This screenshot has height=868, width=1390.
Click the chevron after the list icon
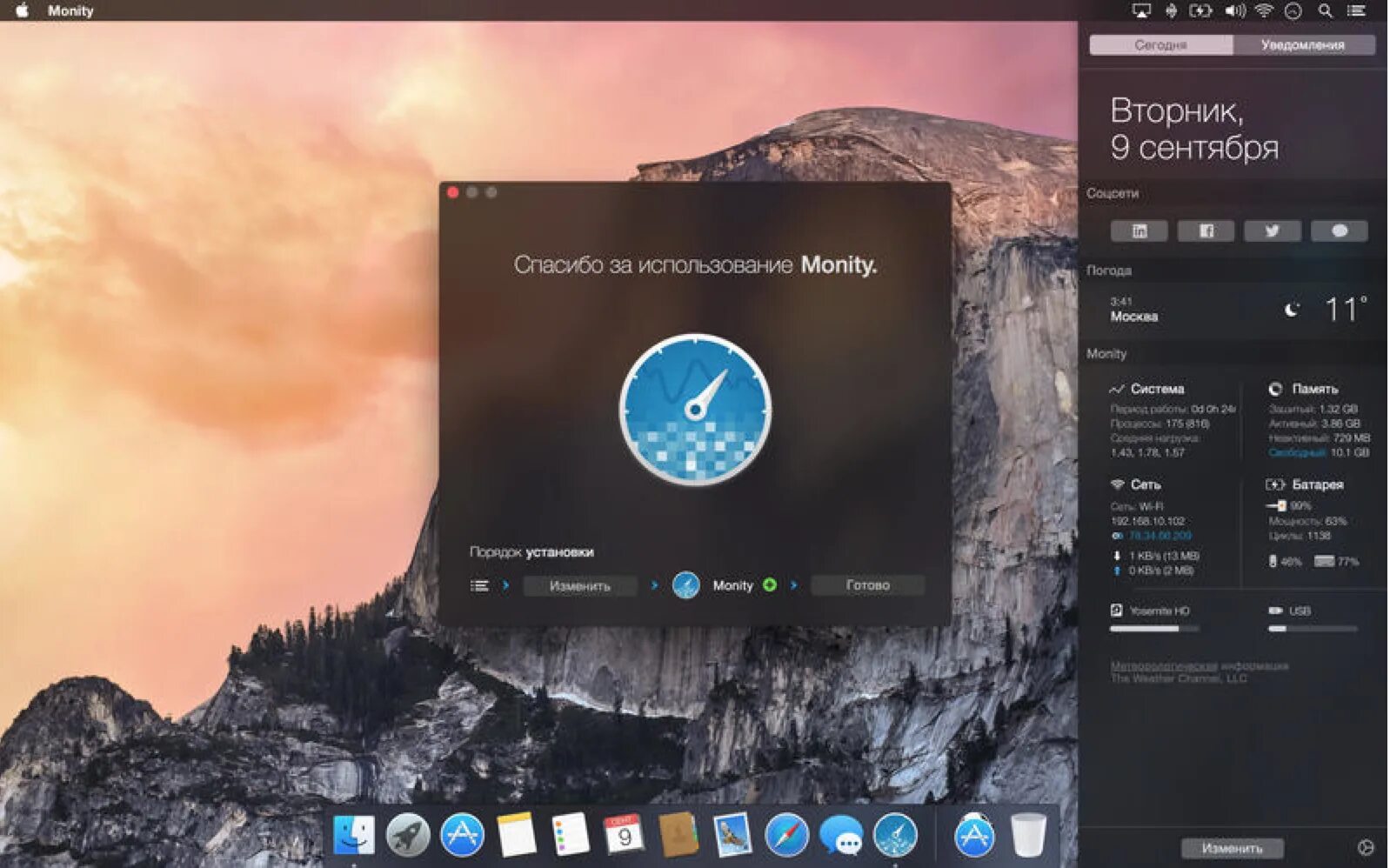click(505, 585)
